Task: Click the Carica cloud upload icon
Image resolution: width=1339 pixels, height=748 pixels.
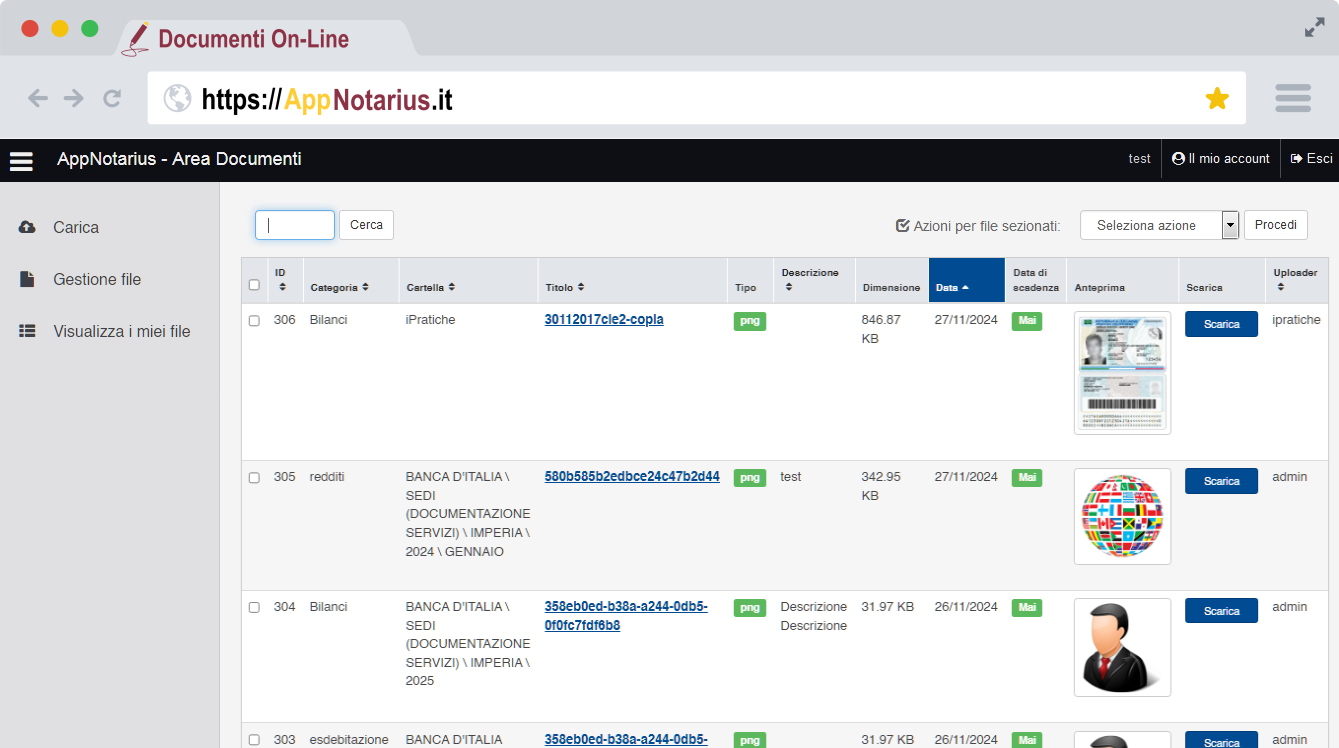Action: [x=27, y=227]
